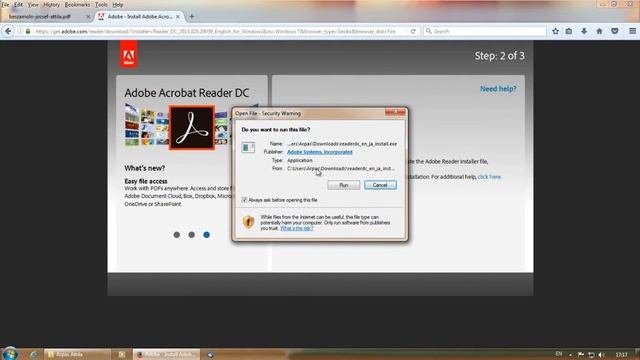Click the Need help? link
Viewport: 640px width, 360px height.
click(x=498, y=89)
